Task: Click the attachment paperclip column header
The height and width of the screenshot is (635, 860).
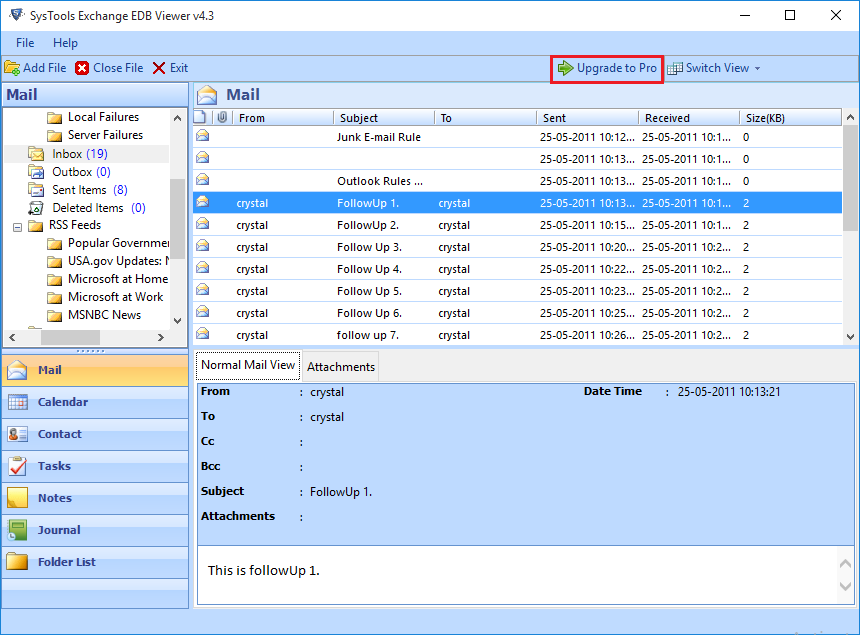Action: pyautogui.click(x=222, y=117)
